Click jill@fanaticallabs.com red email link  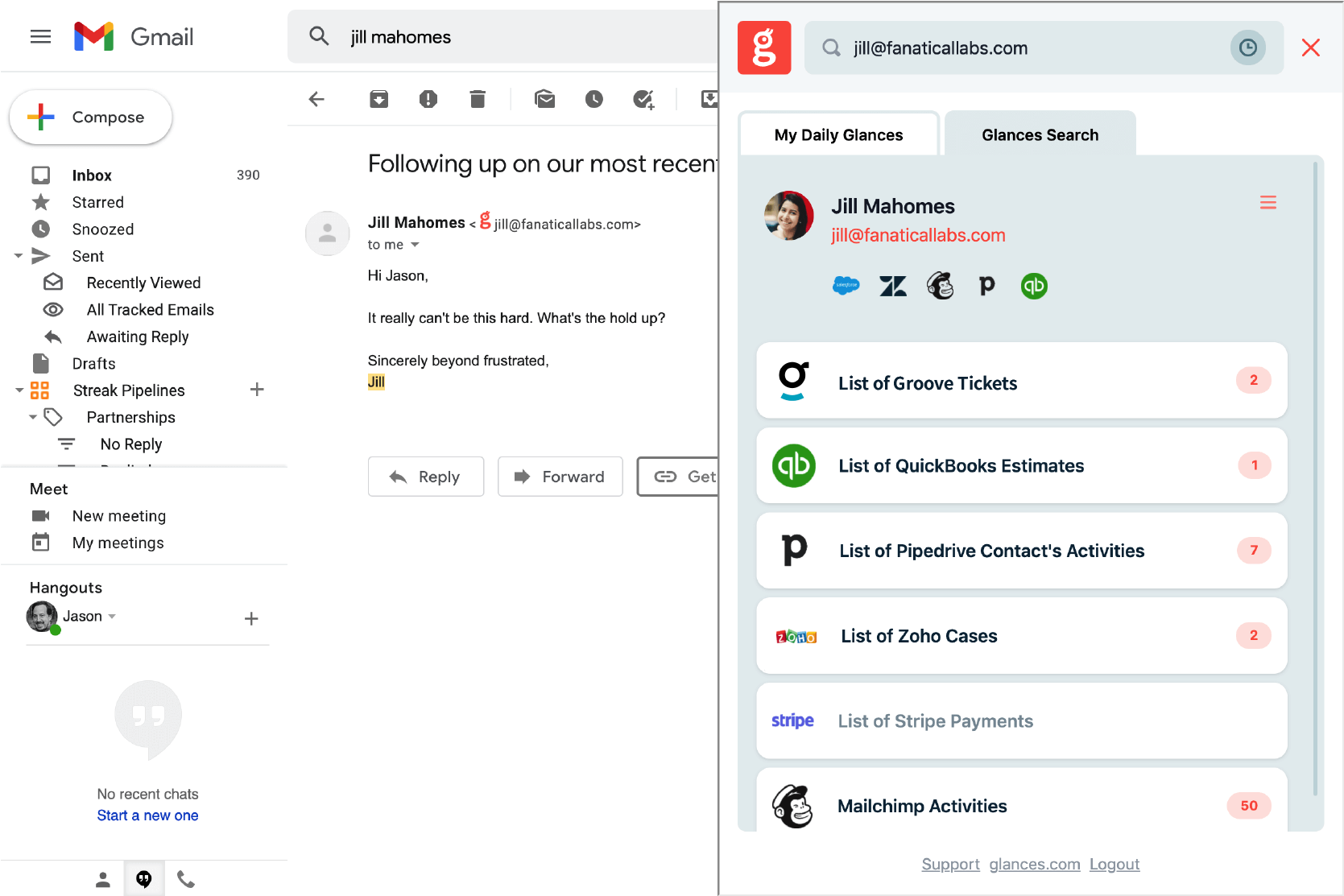click(918, 235)
